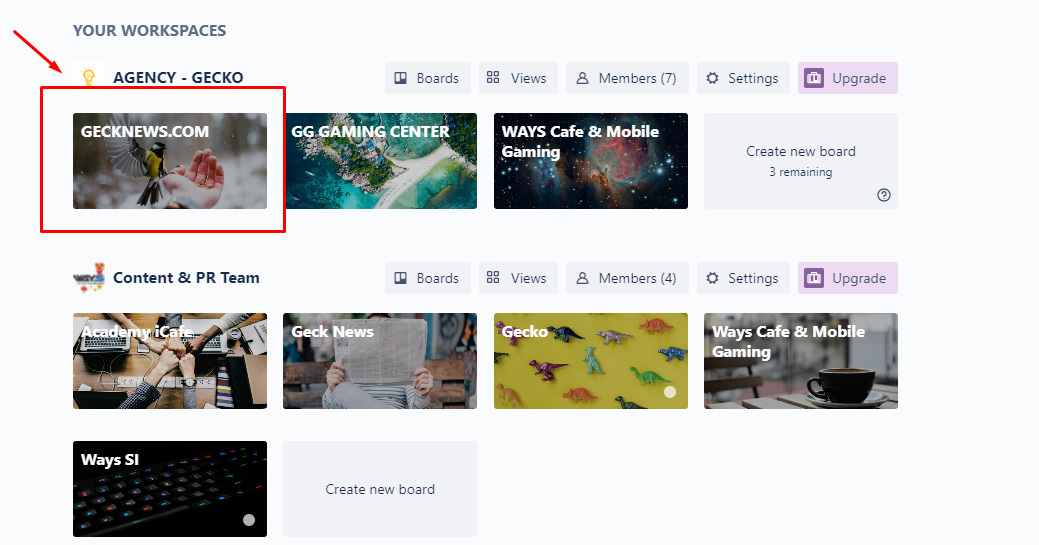Click the help icon on Create new board tile
Image resolution: width=1039 pixels, height=545 pixels.
884,195
